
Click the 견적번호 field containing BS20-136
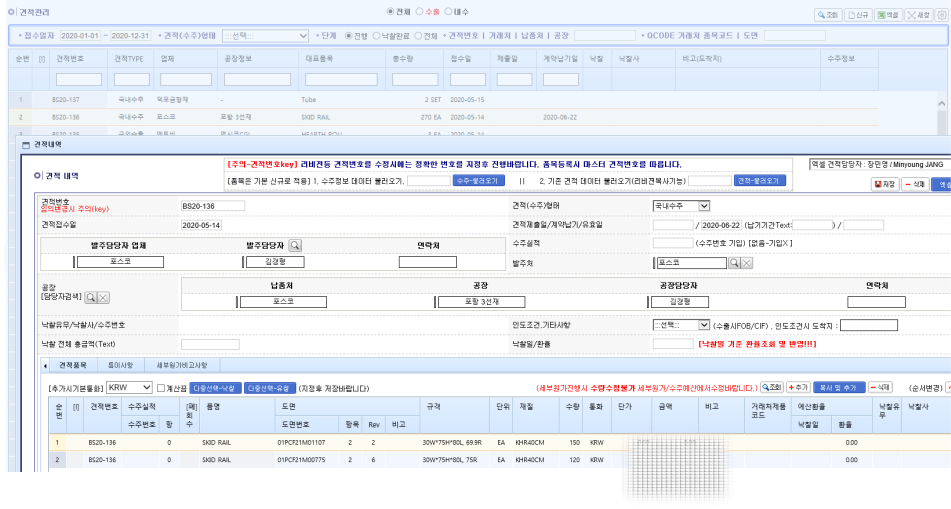[213, 206]
